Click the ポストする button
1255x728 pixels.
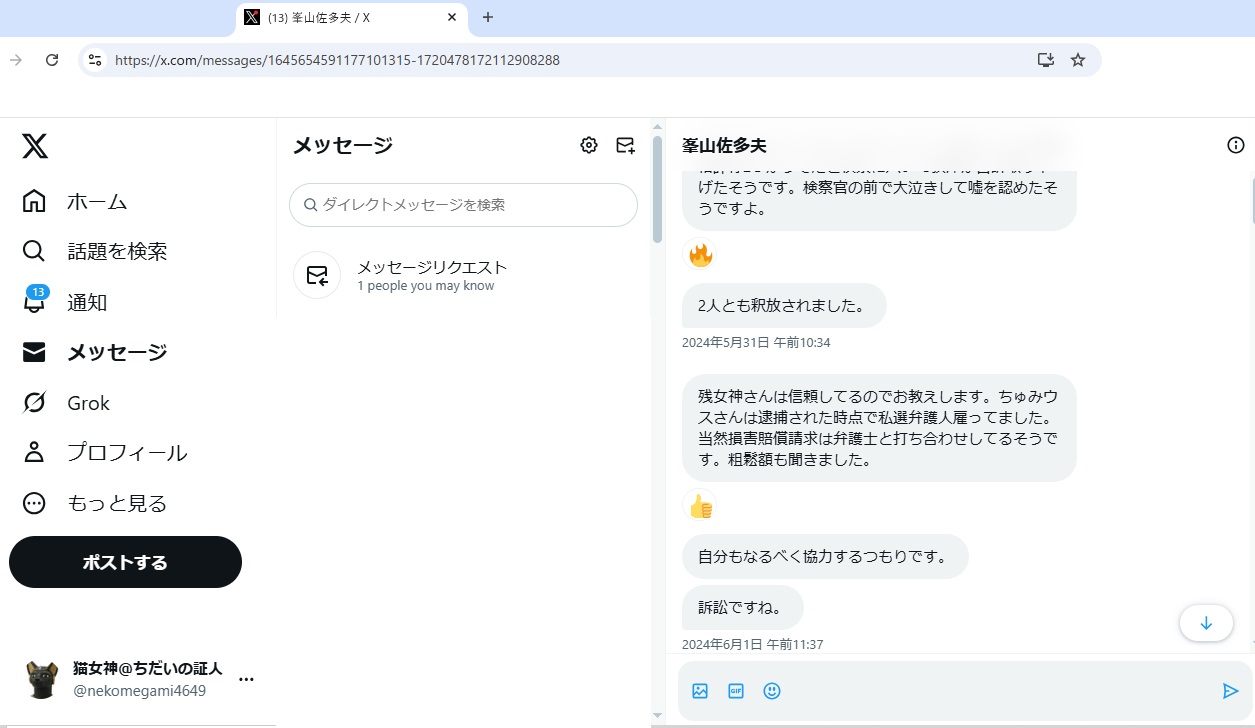pos(125,562)
